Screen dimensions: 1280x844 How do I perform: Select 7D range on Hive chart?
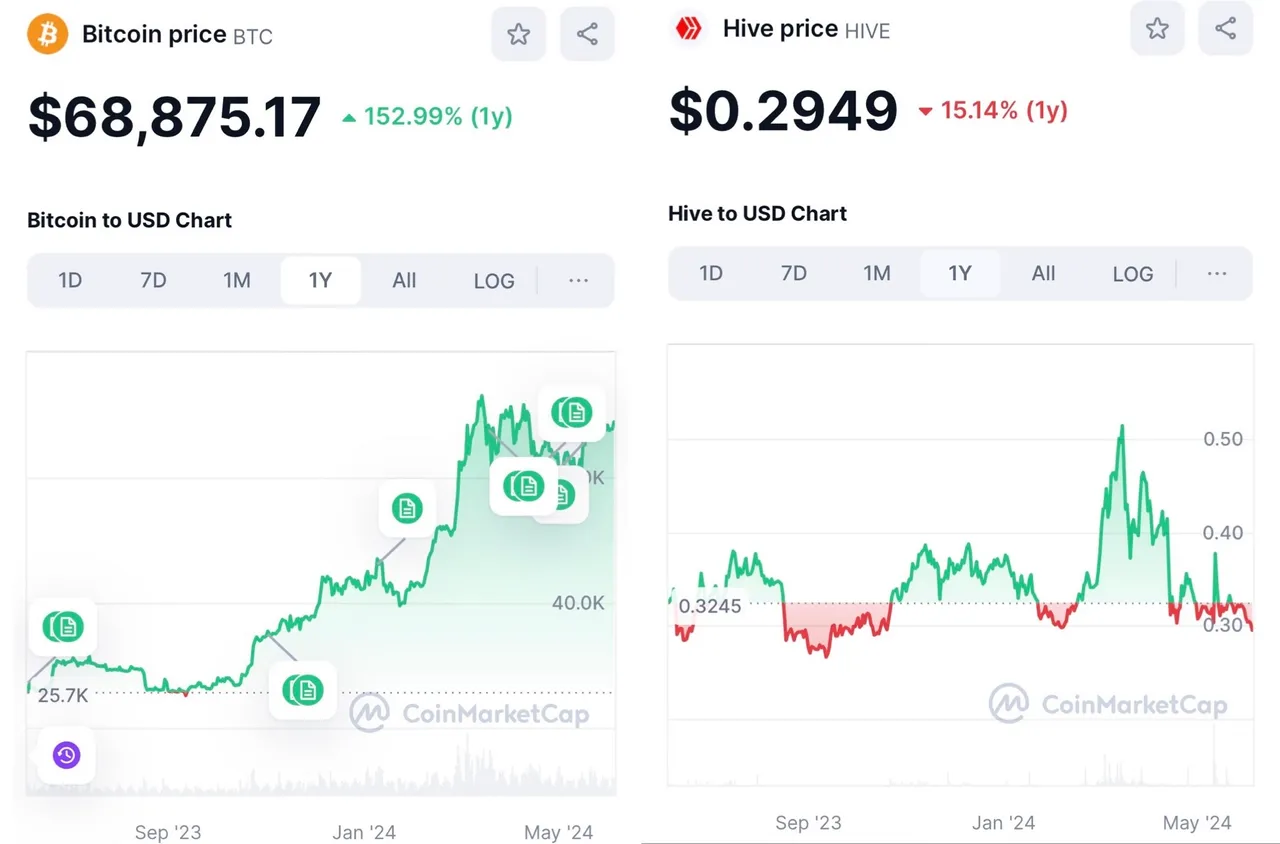[x=794, y=274]
